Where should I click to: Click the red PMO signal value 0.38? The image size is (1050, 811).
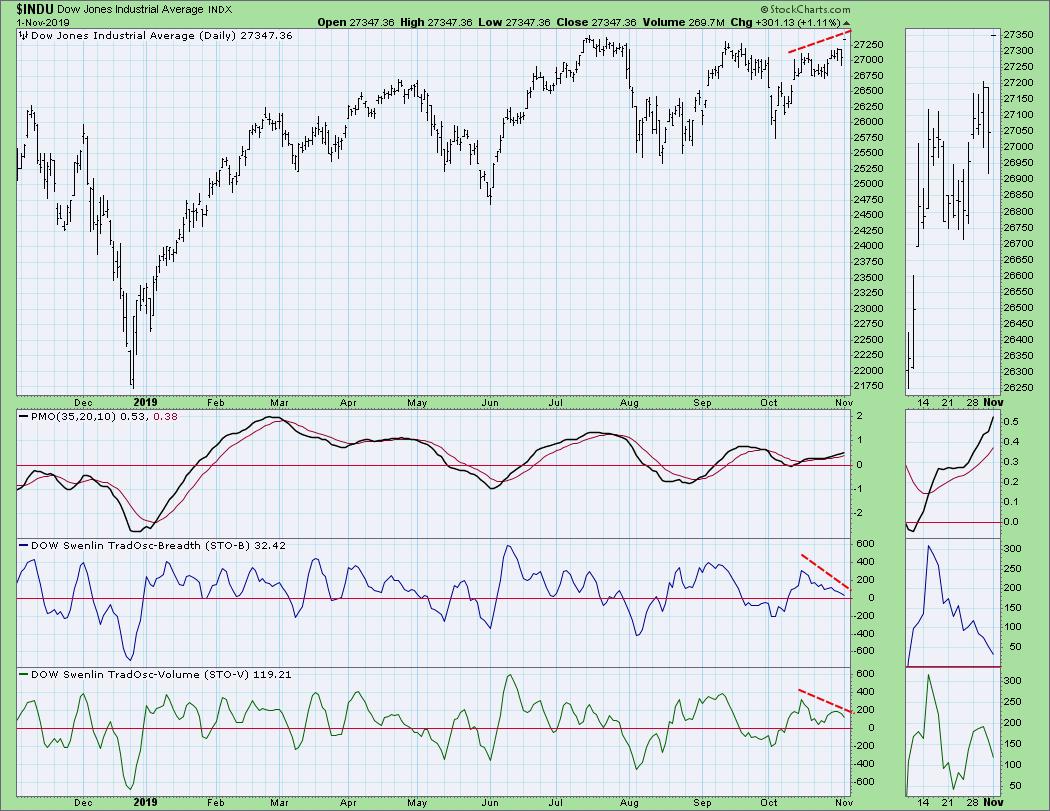165,417
